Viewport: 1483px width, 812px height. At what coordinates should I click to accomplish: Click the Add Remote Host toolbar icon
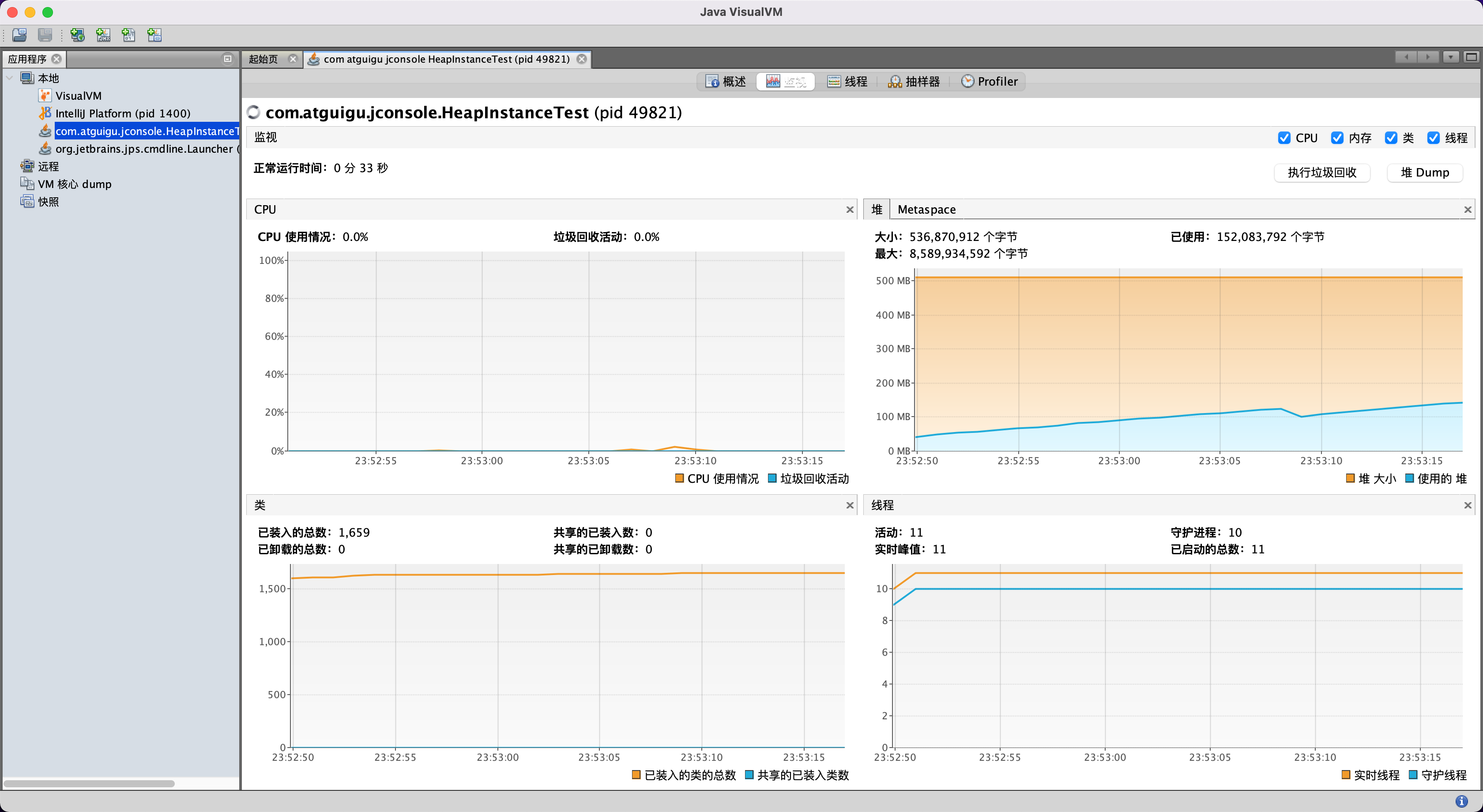[77, 35]
